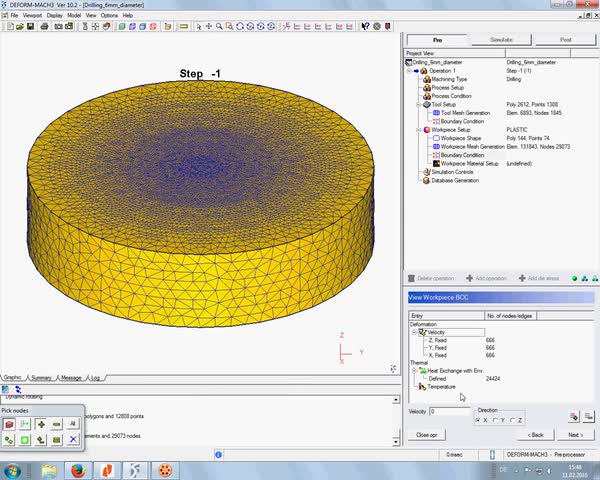The width and height of the screenshot is (600, 480).
Task: Switch to the Summary tab
Action: [x=41, y=378]
